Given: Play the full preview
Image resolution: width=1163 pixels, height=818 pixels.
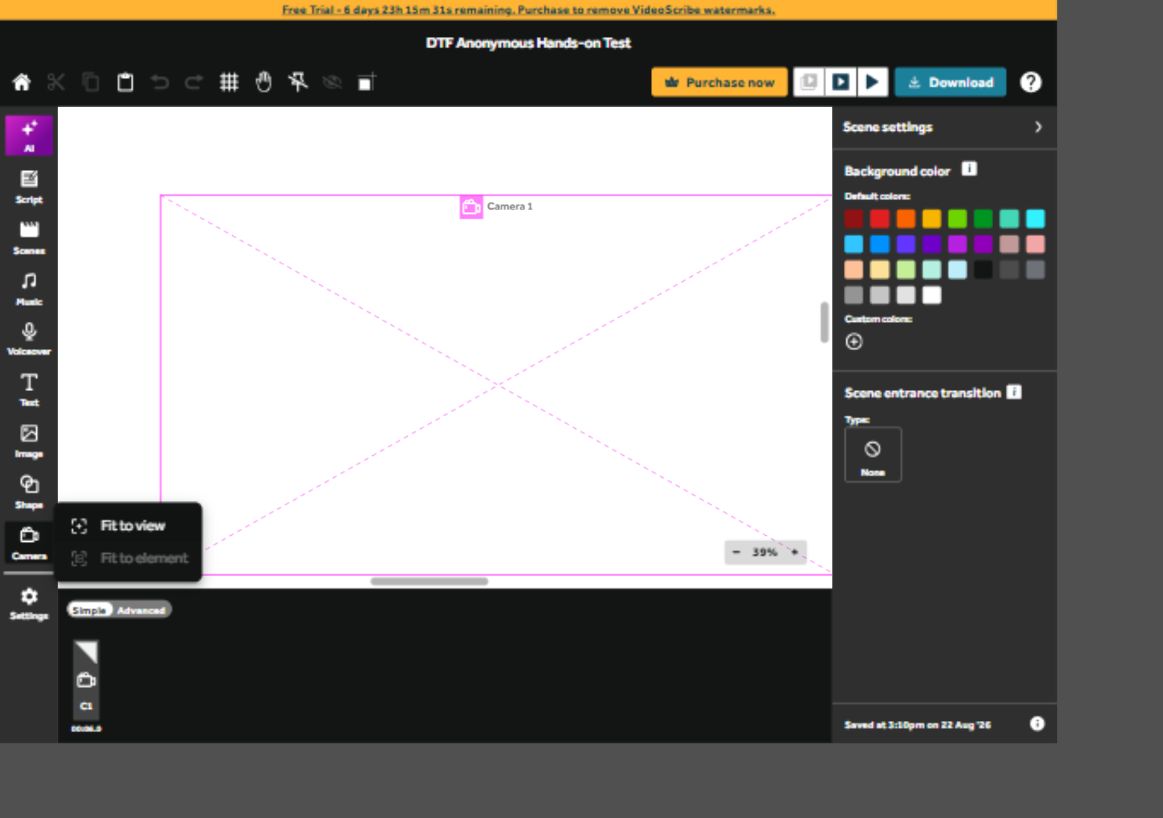Looking at the screenshot, I should 873,82.
